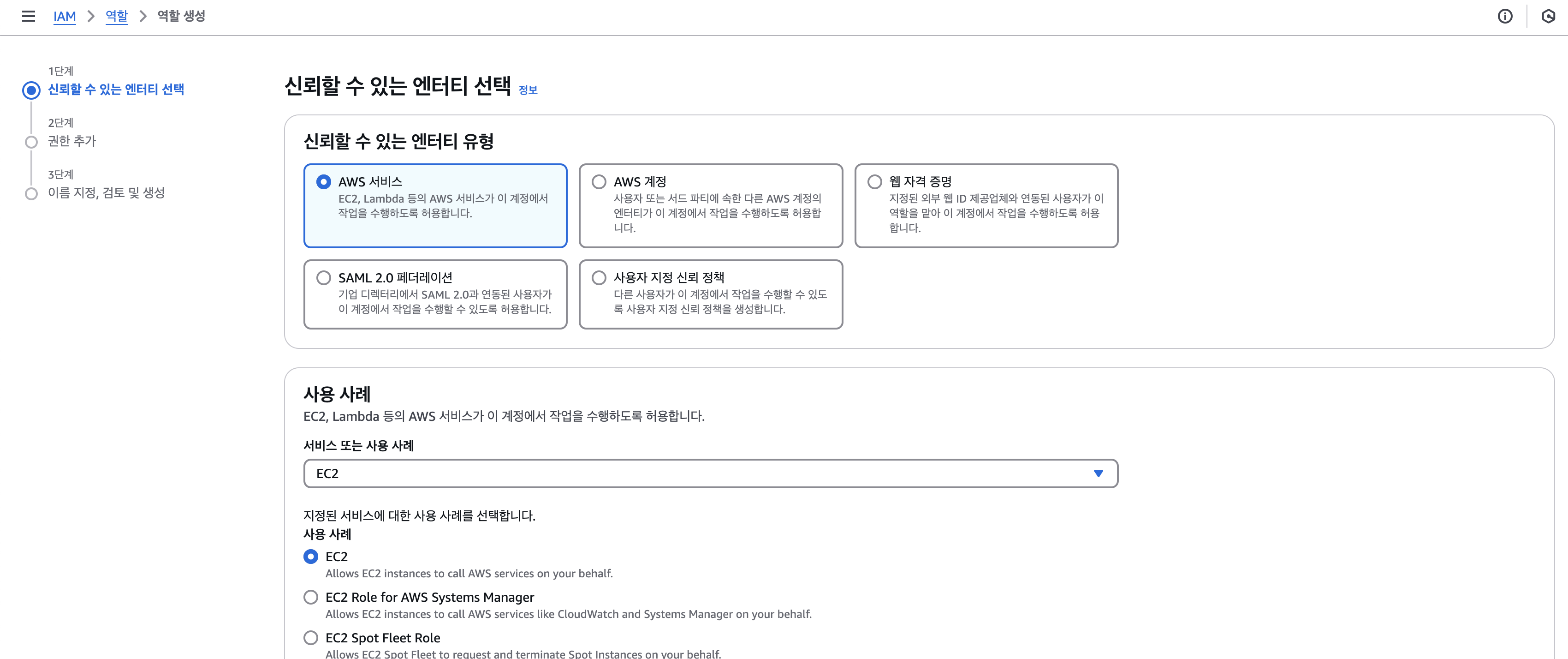The width and height of the screenshot is (1568, 659).
Task: Click the dropdown arrow on EC2 selector
Action: (x=1098, y=473)
